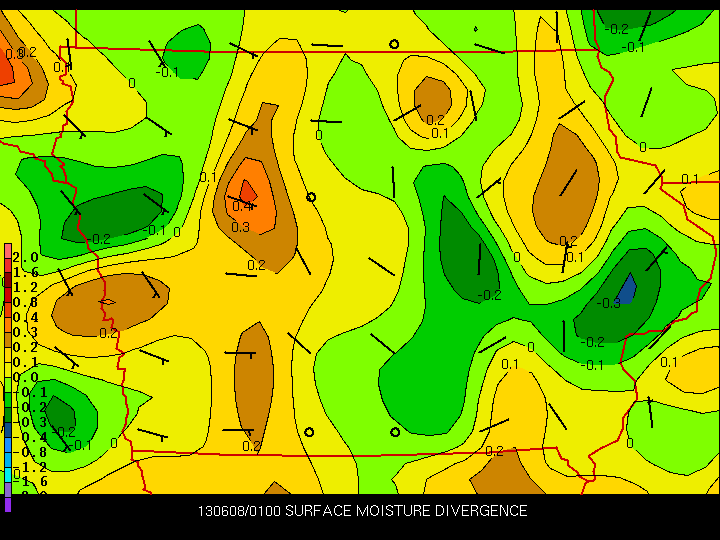Image resolution: width=720 pixels, height=540 pixels.
Task: Click the orange 0.4 legend swatch
Action: [x=8, y=325]
